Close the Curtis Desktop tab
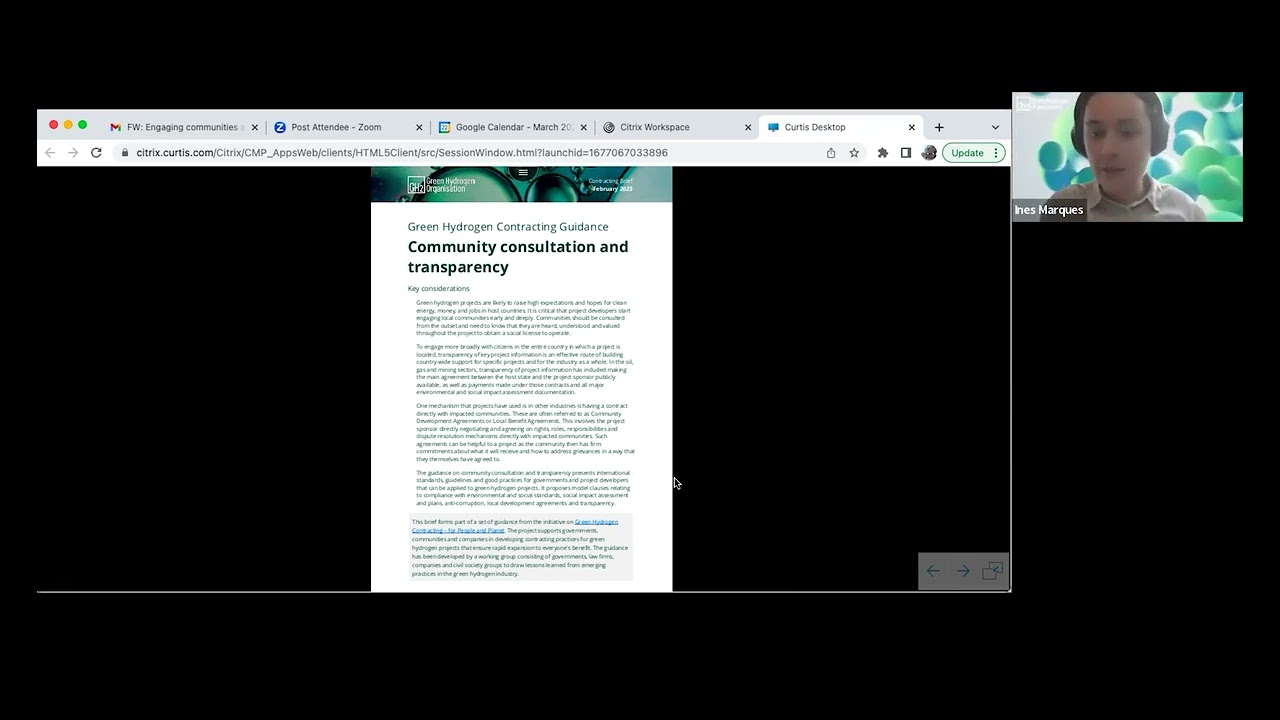 [912, 127]
